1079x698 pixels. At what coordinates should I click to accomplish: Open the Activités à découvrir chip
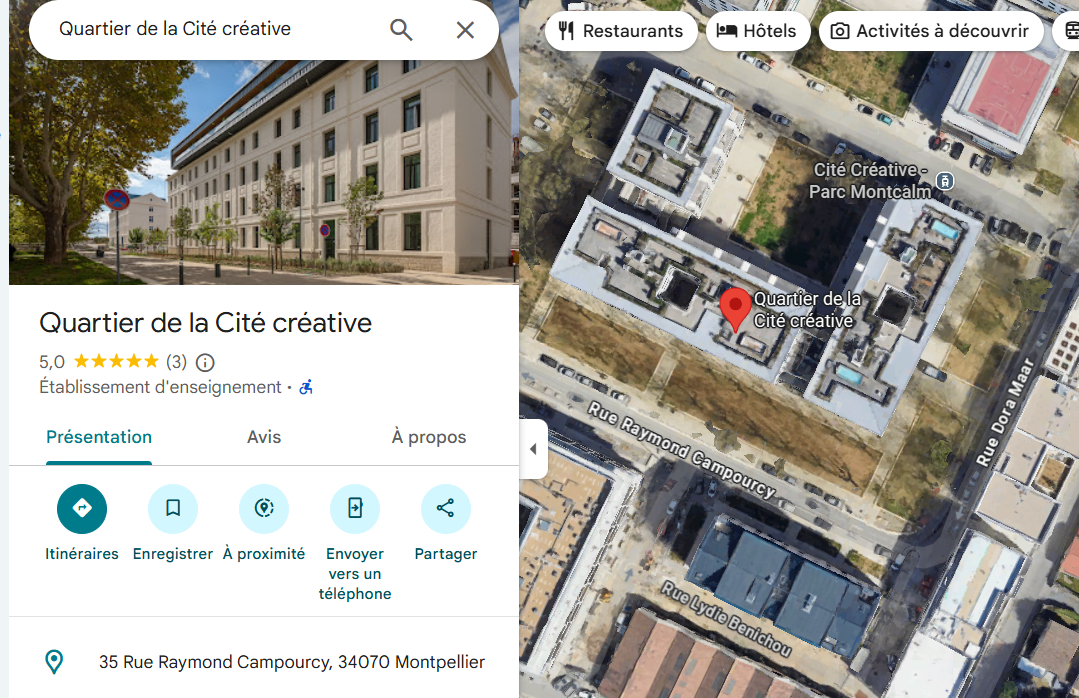pos(931,31)
